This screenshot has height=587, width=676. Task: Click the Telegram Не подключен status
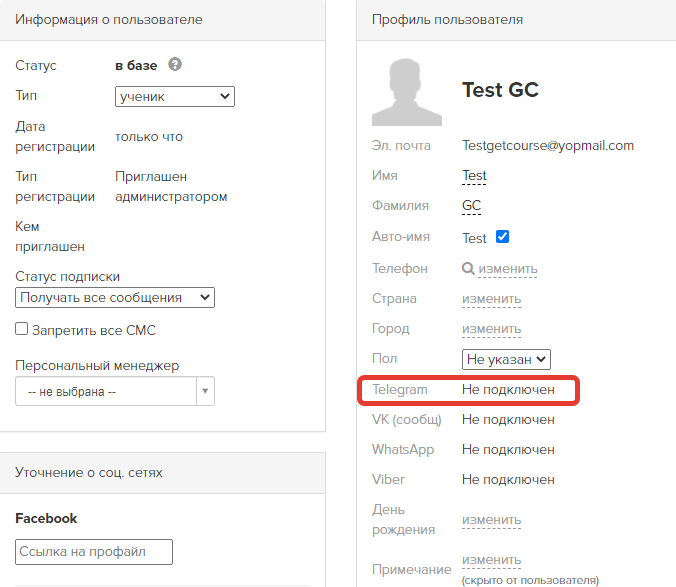(x=508, y=390)
